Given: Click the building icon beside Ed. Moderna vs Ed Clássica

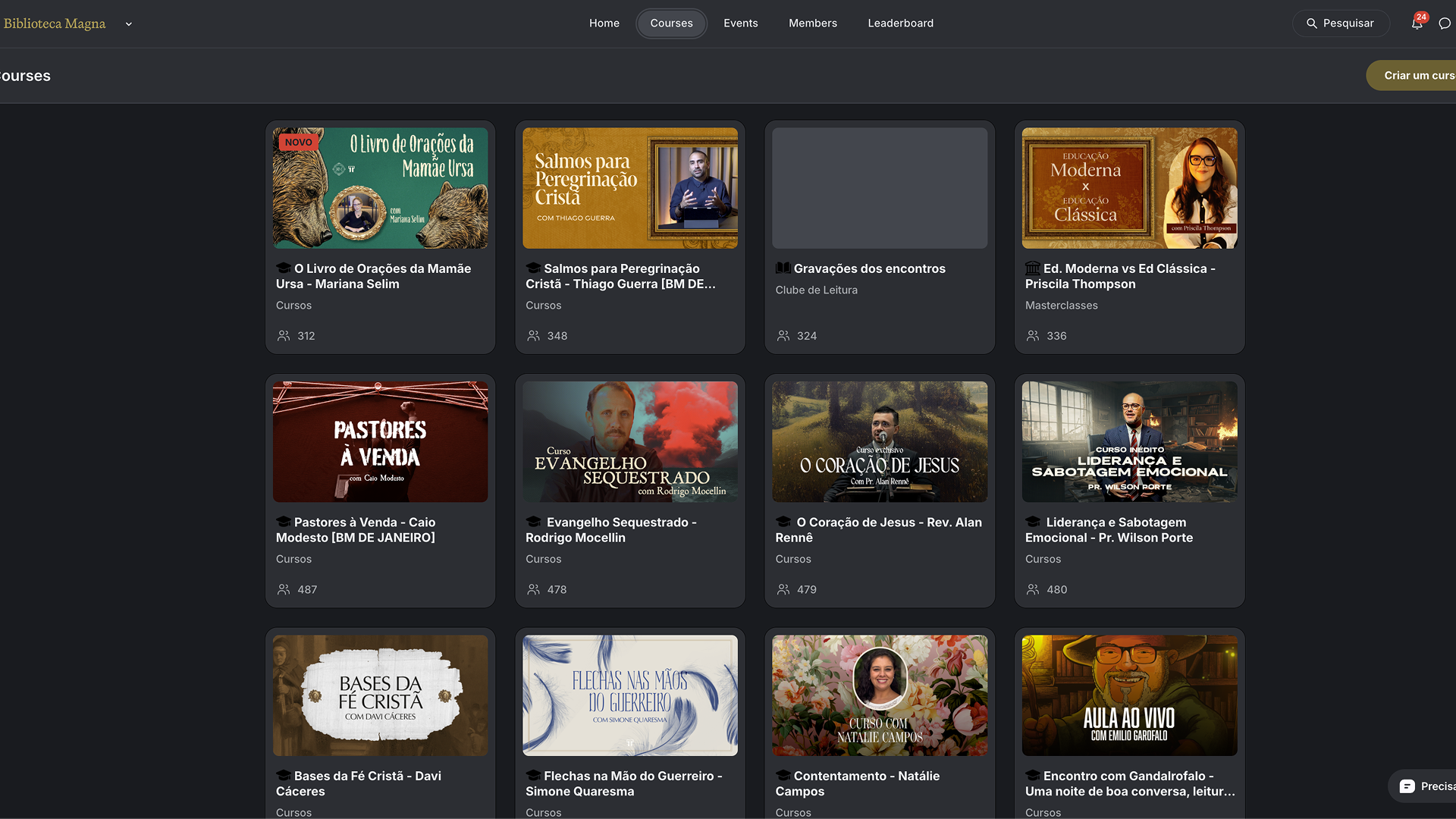Looking at the screenshot, I should pyautogui.click(x=1033, y=268).
